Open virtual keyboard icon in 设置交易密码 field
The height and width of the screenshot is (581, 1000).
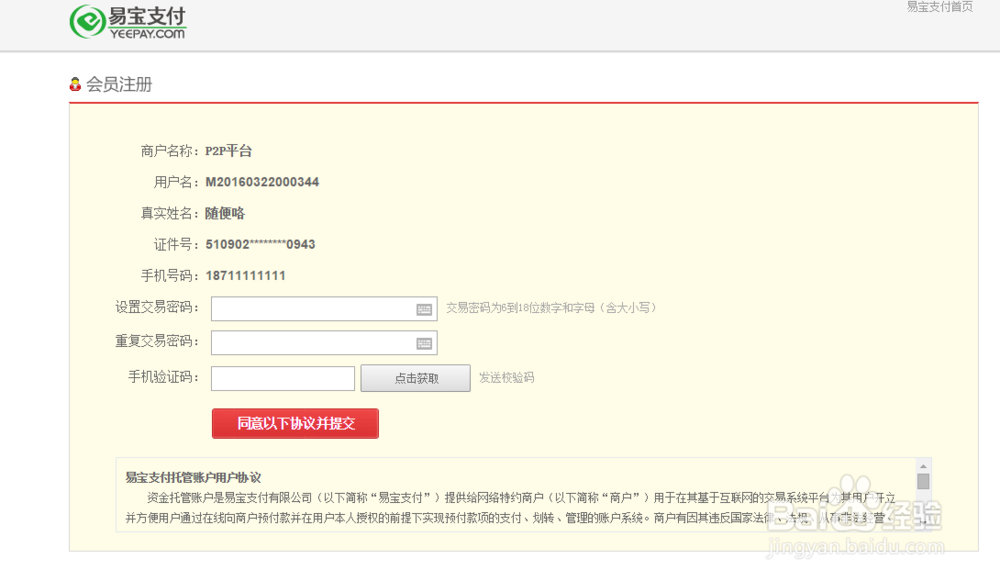[424, 309]
